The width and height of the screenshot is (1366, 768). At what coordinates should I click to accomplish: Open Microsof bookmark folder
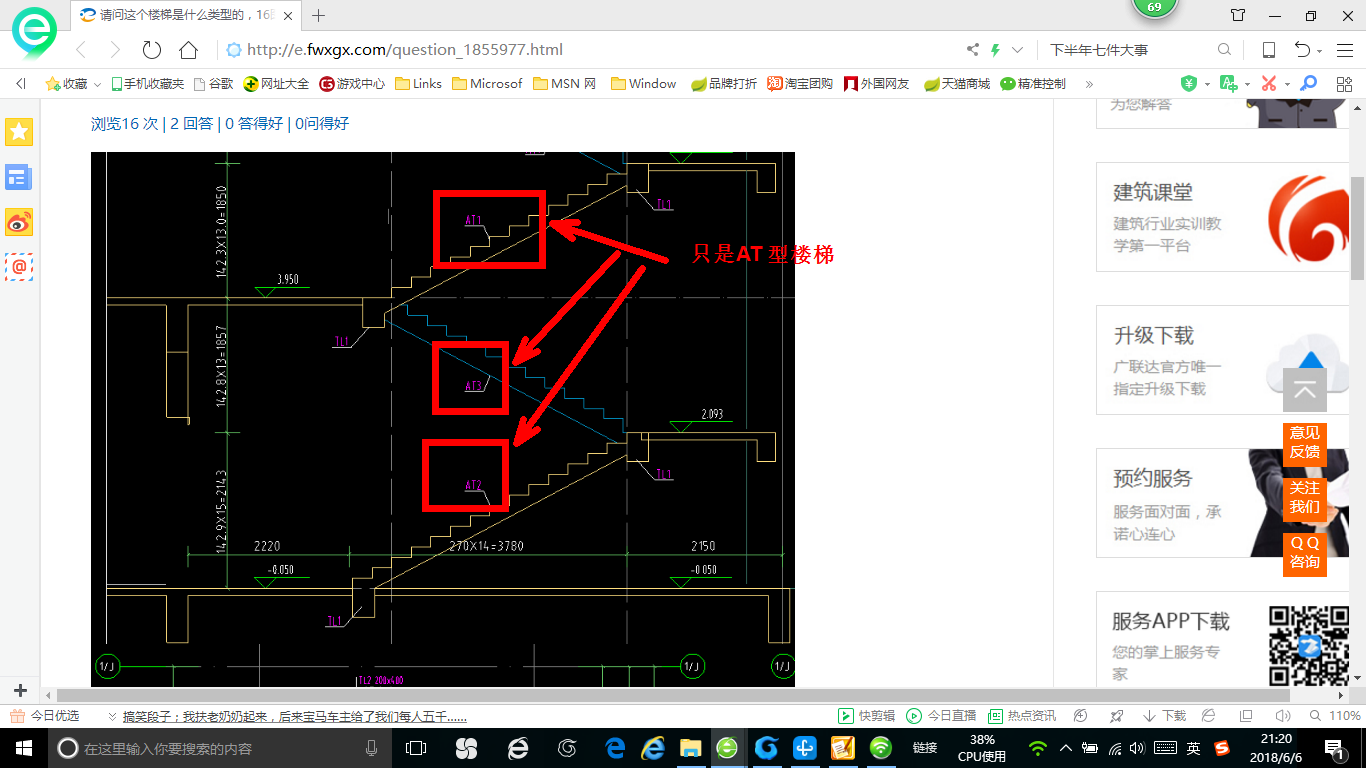(487, 84)
